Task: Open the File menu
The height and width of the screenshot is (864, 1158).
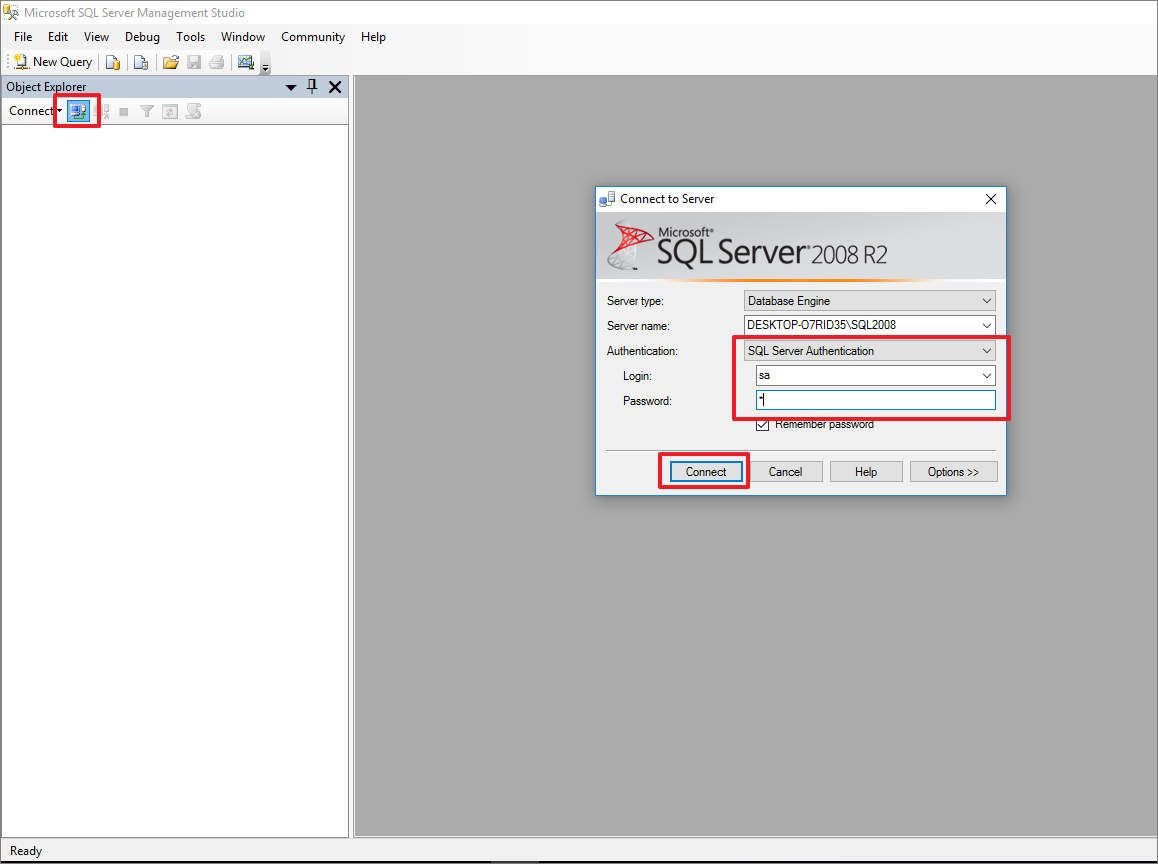Action: coord(23,37)
